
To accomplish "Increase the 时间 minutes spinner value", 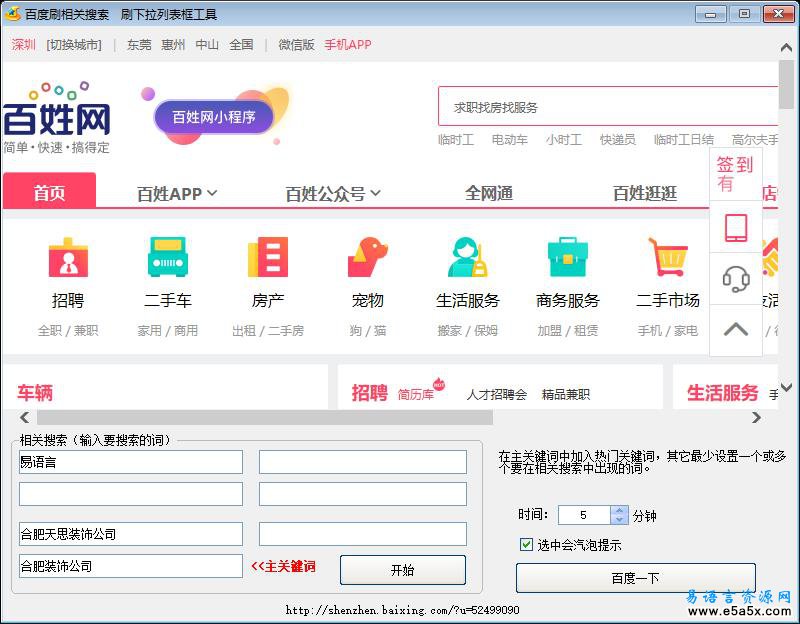I will click(619, 510).
